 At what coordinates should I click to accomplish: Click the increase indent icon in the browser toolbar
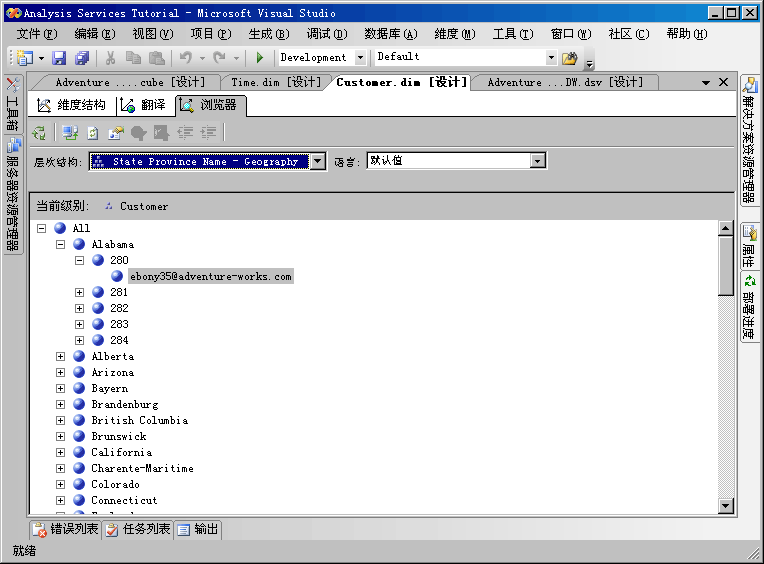pyautogui.click(x=208, y=132)
